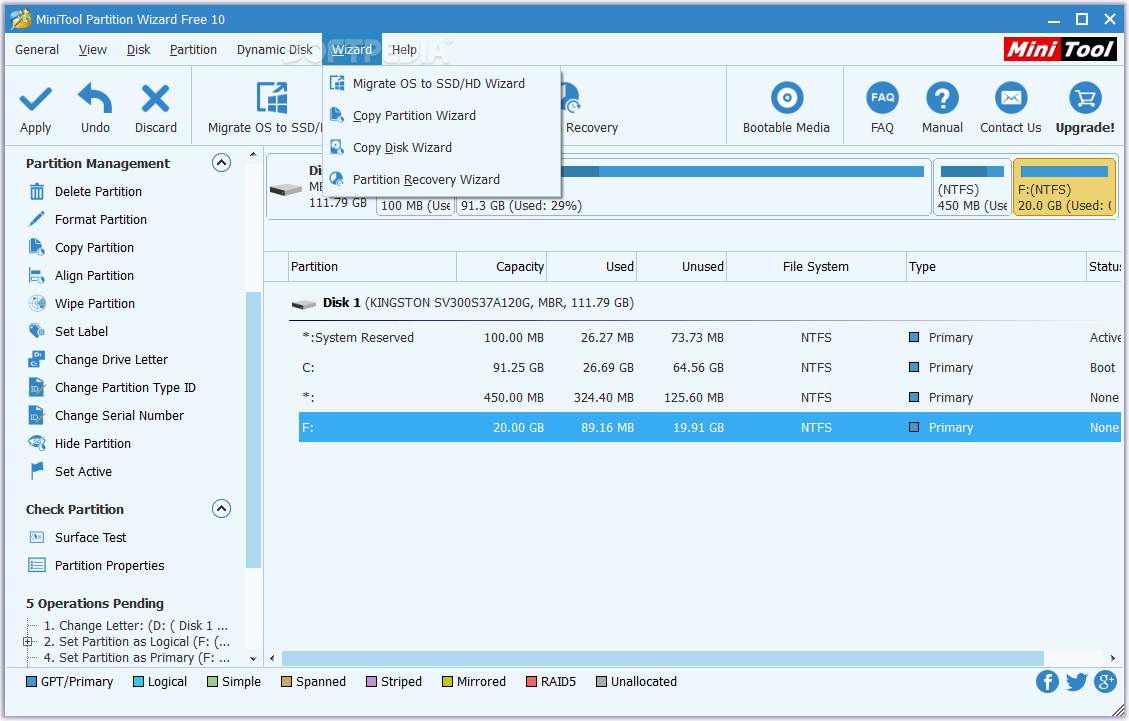Select Align Partition action
The image size is (1129, 721).
click(94, 276)
